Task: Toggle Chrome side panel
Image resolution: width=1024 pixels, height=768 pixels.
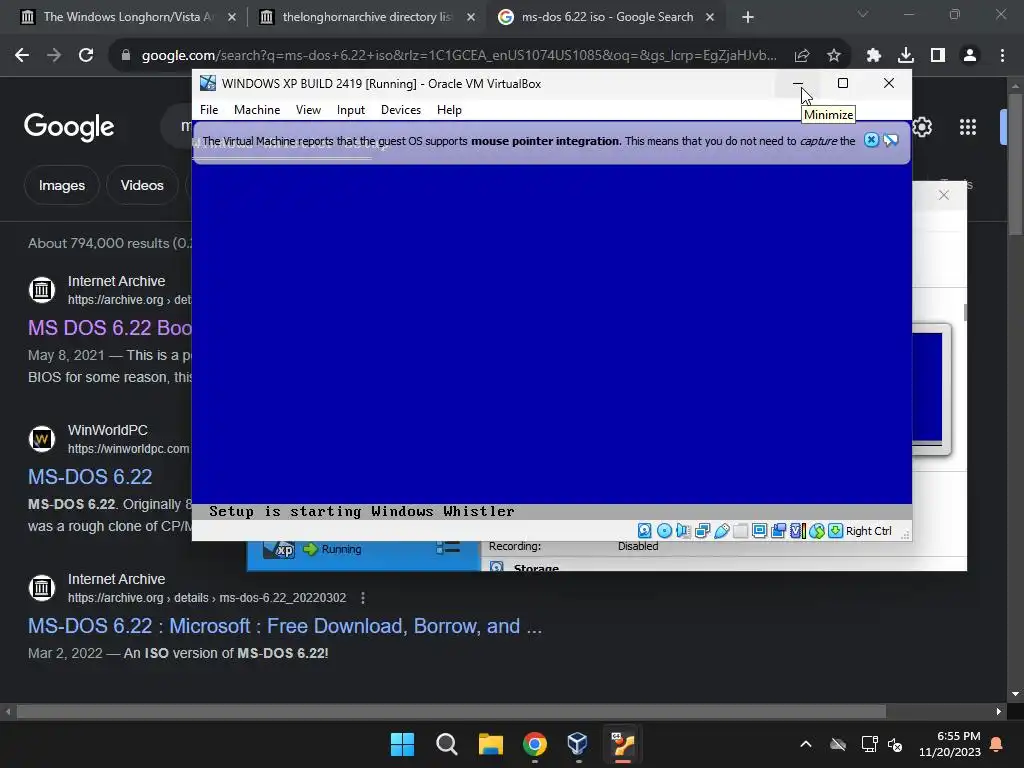Action: click(938, 56)
